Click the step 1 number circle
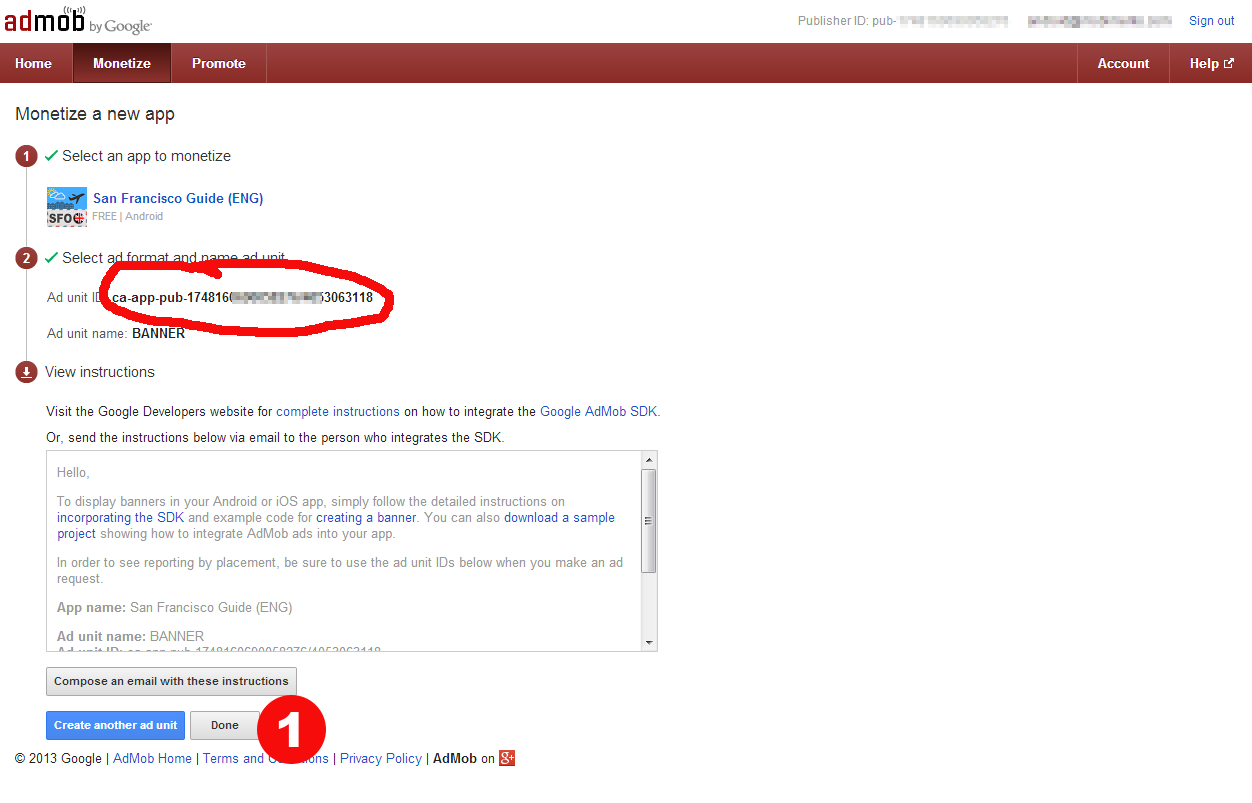This screenshot has width=1252, height=803. 26,156
